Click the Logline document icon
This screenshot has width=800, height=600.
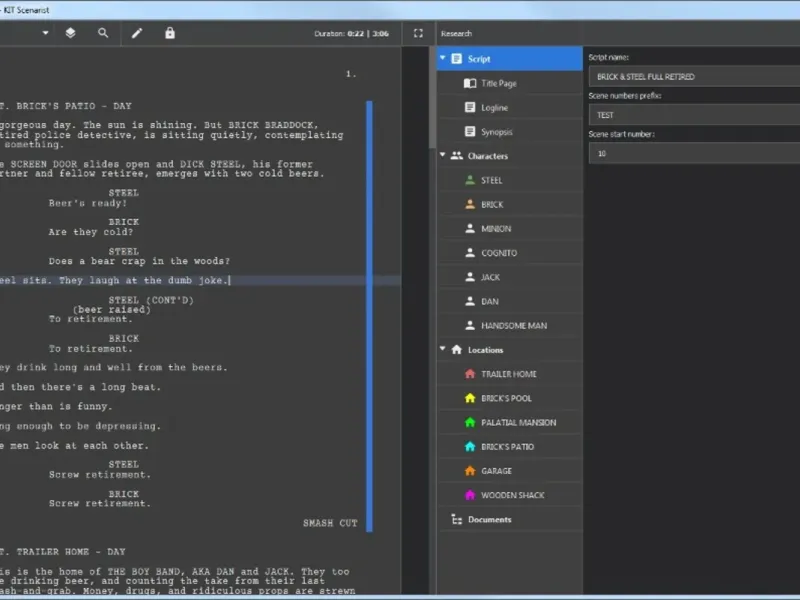click(470, 107)
